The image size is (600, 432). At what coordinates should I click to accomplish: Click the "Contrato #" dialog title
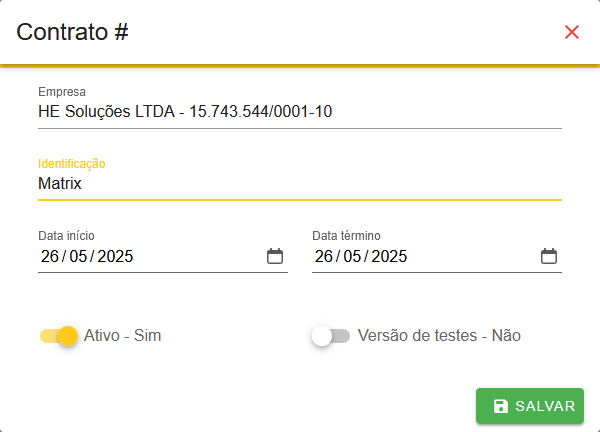point(72,32)
